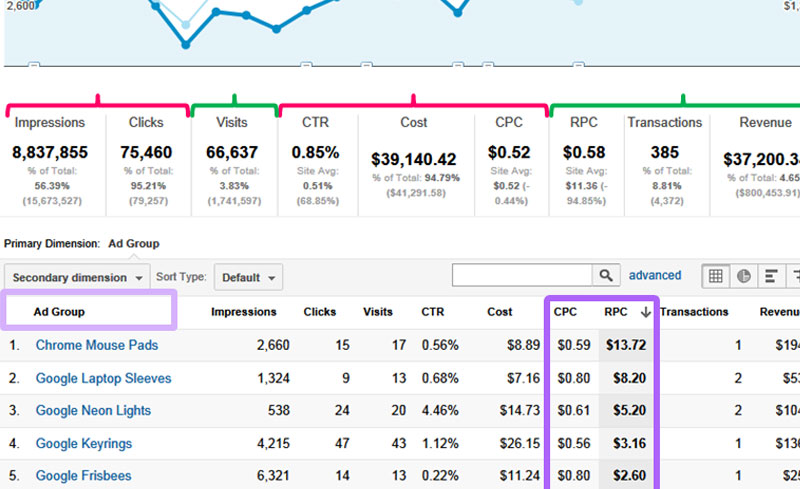Viewport: 800px width, 489px height.
Task: Click the CPC scorecard value $0.52
Action: [x=509, y=152]
